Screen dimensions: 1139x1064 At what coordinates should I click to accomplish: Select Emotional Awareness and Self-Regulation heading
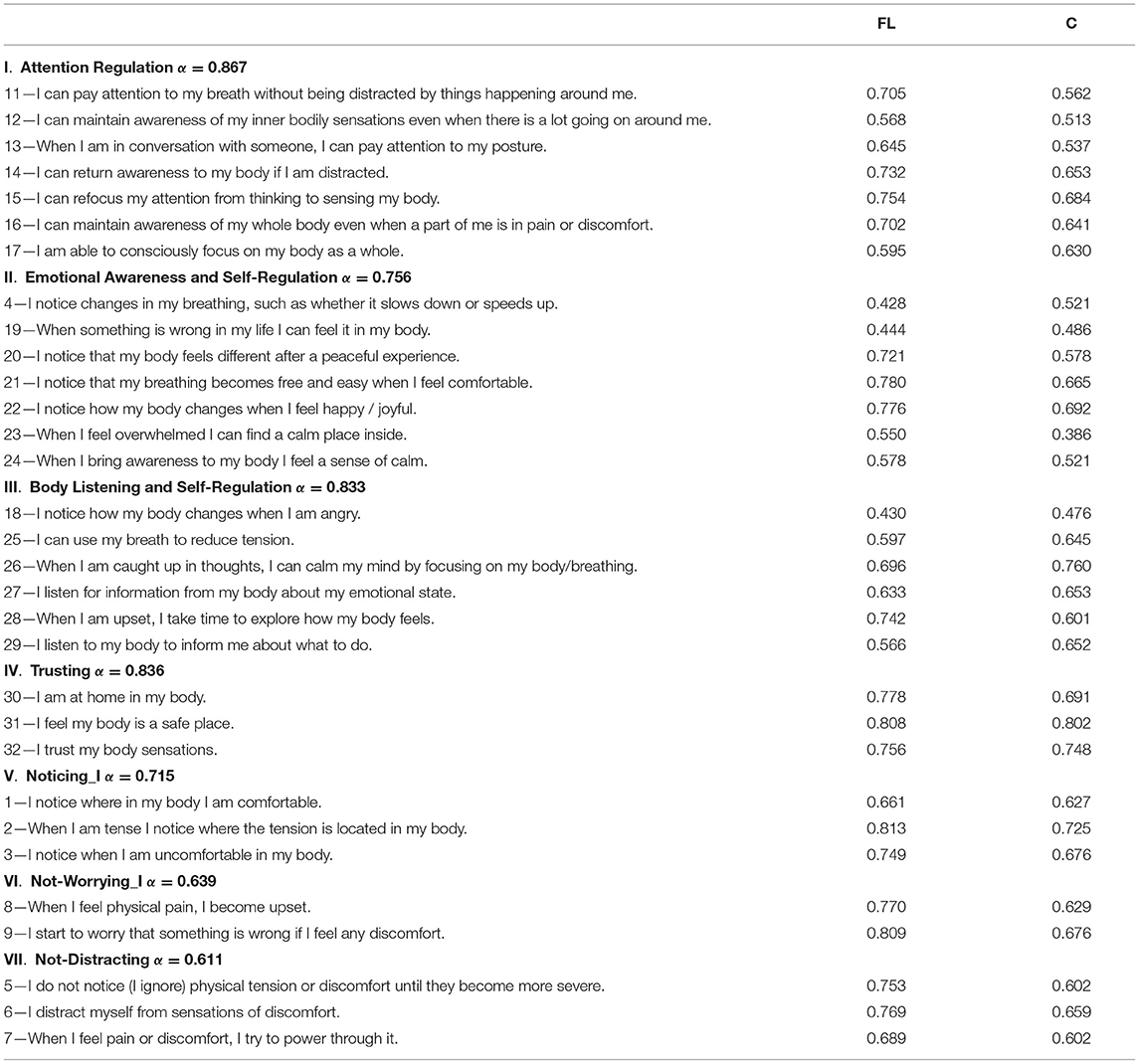208,277
